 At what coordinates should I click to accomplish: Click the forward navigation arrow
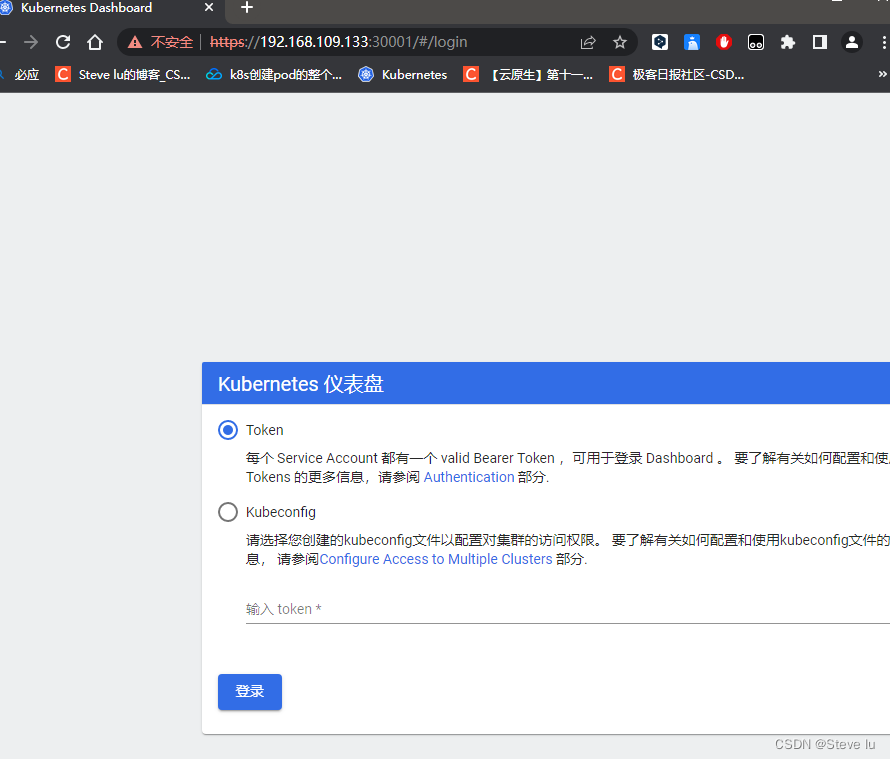[31, 42]
